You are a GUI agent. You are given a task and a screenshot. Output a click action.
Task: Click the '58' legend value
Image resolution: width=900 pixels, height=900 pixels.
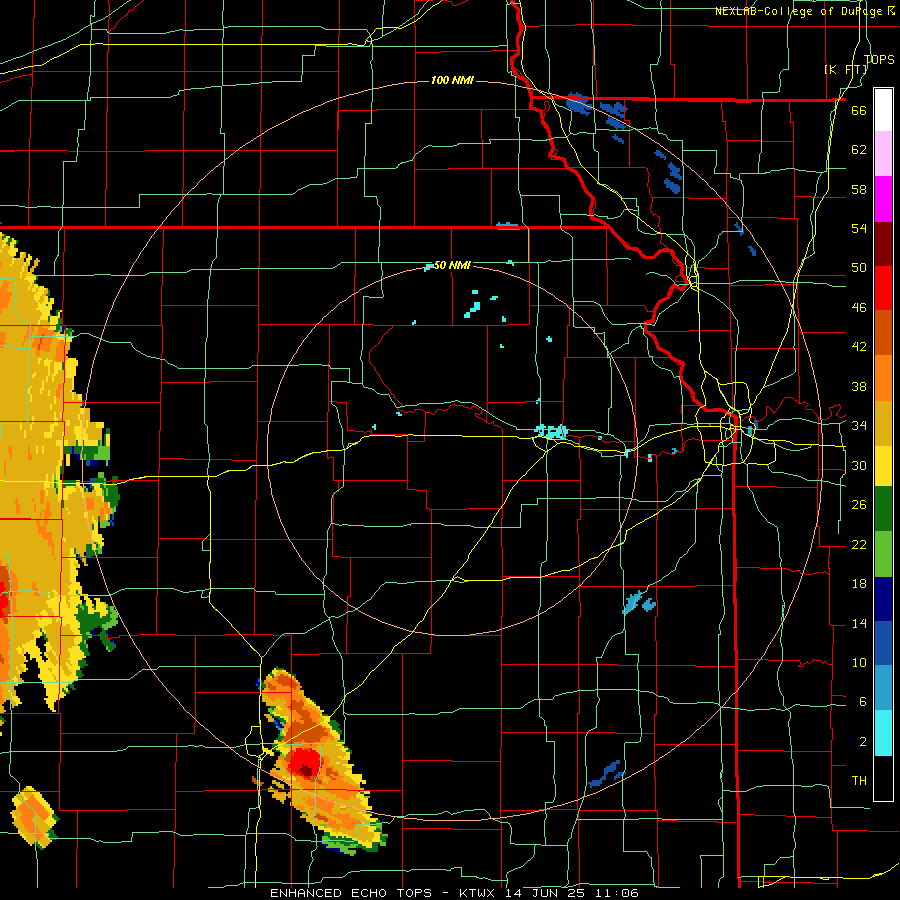[859, 189]
